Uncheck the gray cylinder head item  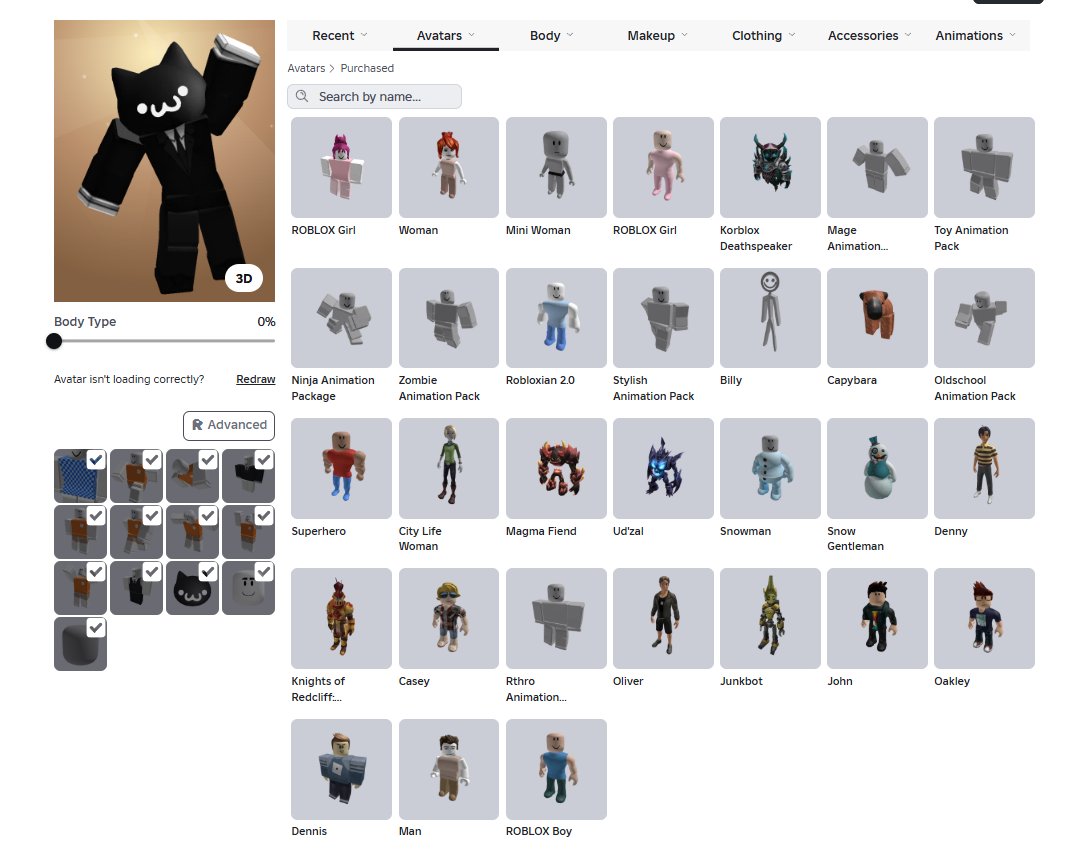(x=96, y=628)
